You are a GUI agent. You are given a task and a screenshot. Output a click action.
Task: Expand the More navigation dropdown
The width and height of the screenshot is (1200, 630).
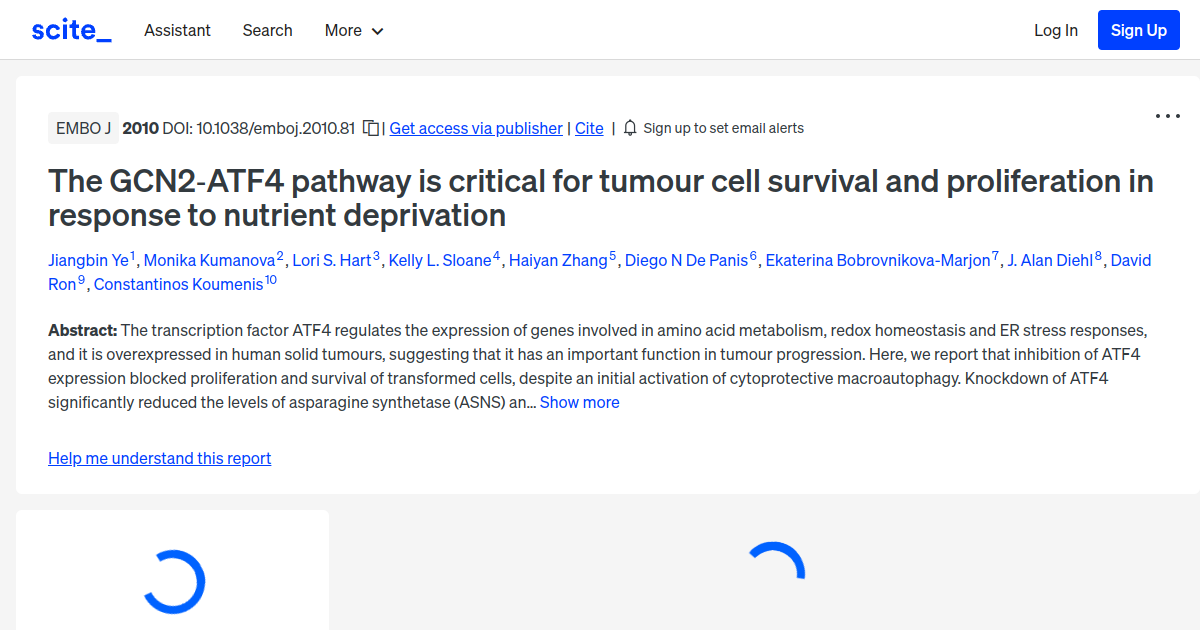pyautogui.click(x=353, y=30)
